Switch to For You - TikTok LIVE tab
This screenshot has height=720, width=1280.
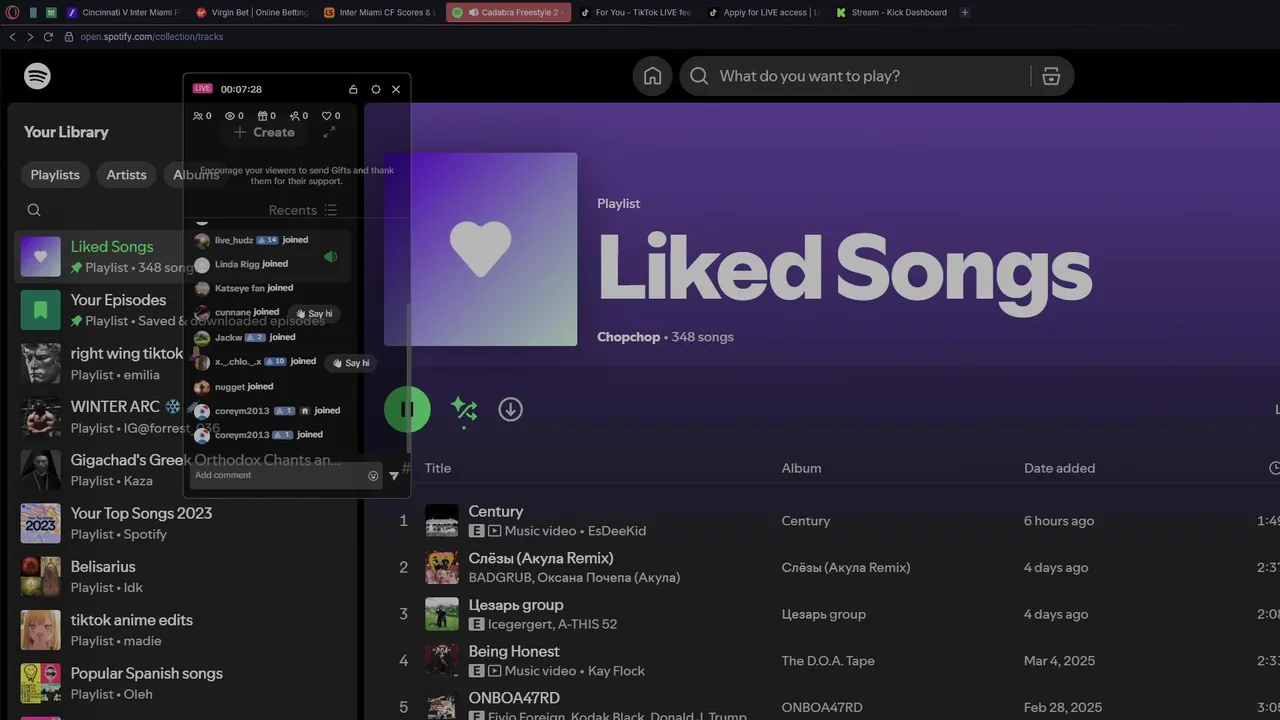point(636,12)
